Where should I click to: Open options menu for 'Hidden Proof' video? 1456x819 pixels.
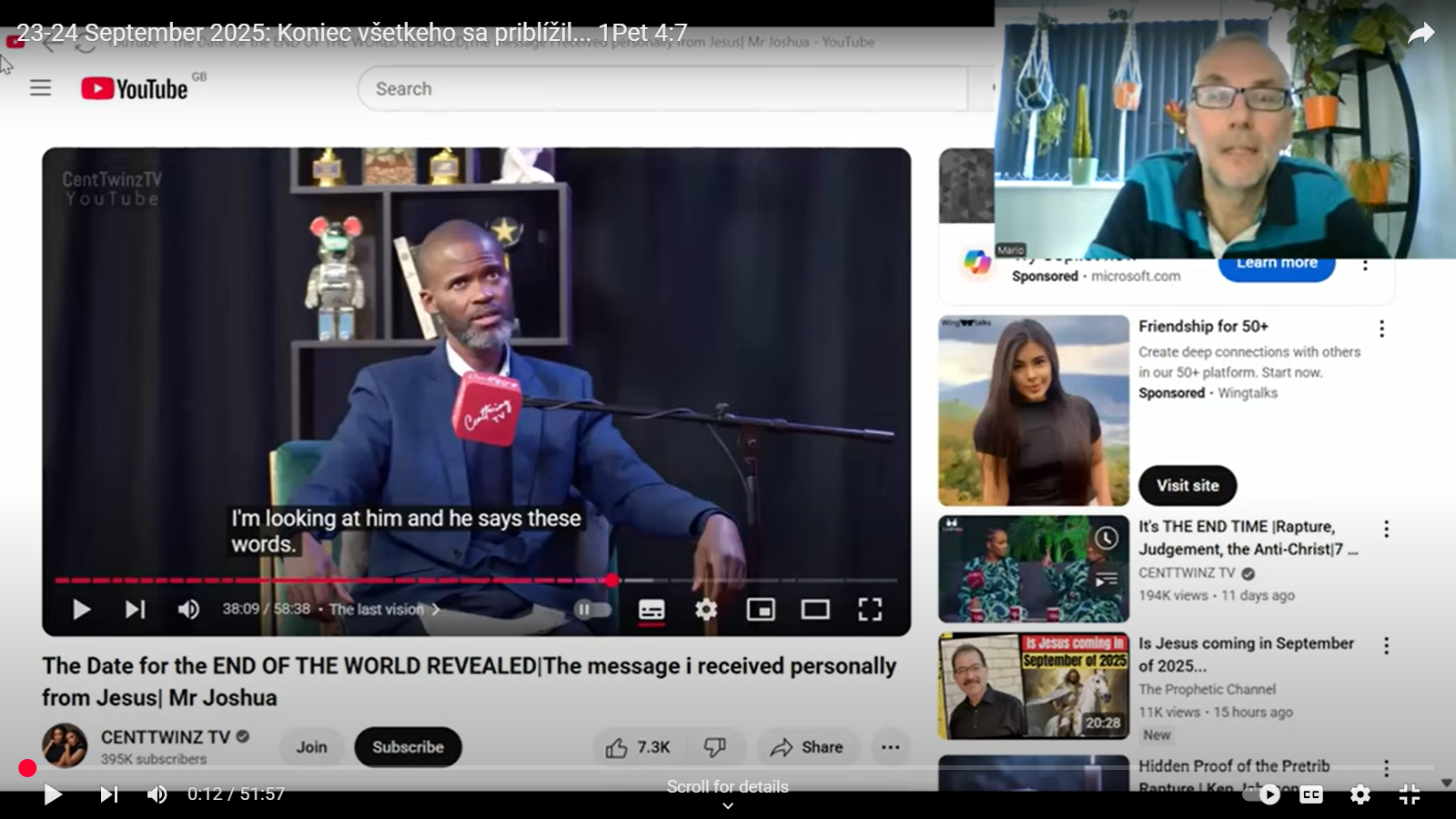(1386, 768)
